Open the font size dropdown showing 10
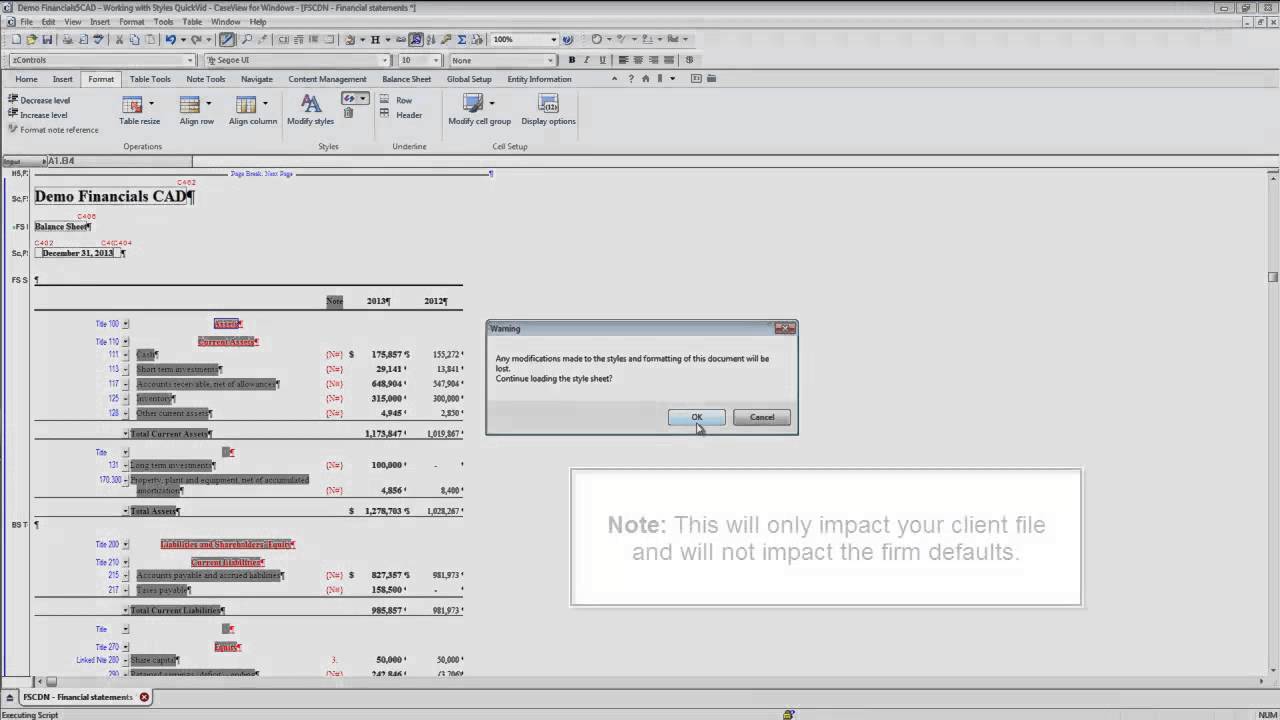Viewport: 1280px width, 720px height. pos(435,60)
